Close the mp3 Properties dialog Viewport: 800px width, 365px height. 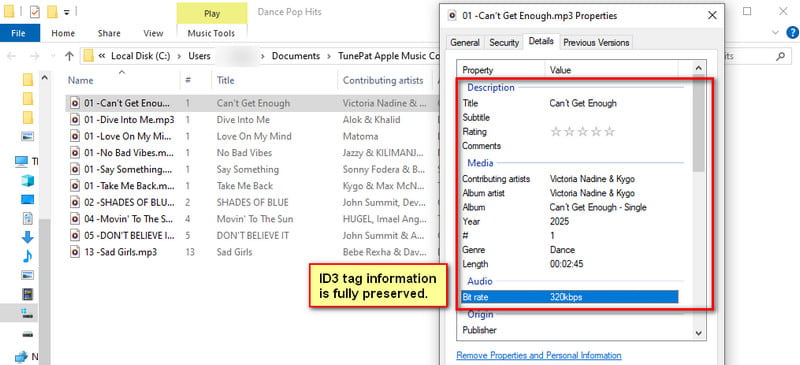712,16
